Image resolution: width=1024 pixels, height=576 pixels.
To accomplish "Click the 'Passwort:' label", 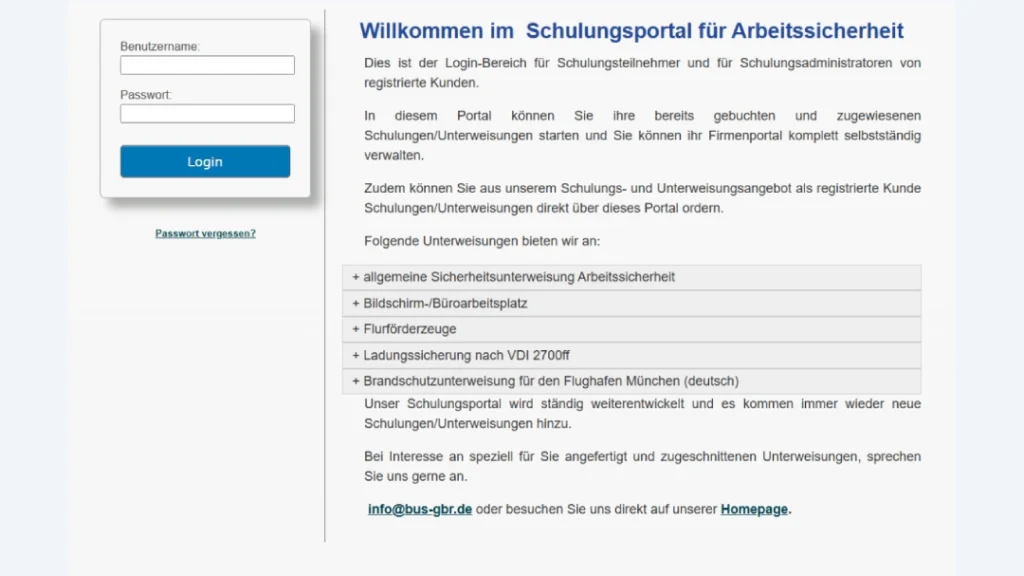I will pyautogui.click(x=146, y=95).
